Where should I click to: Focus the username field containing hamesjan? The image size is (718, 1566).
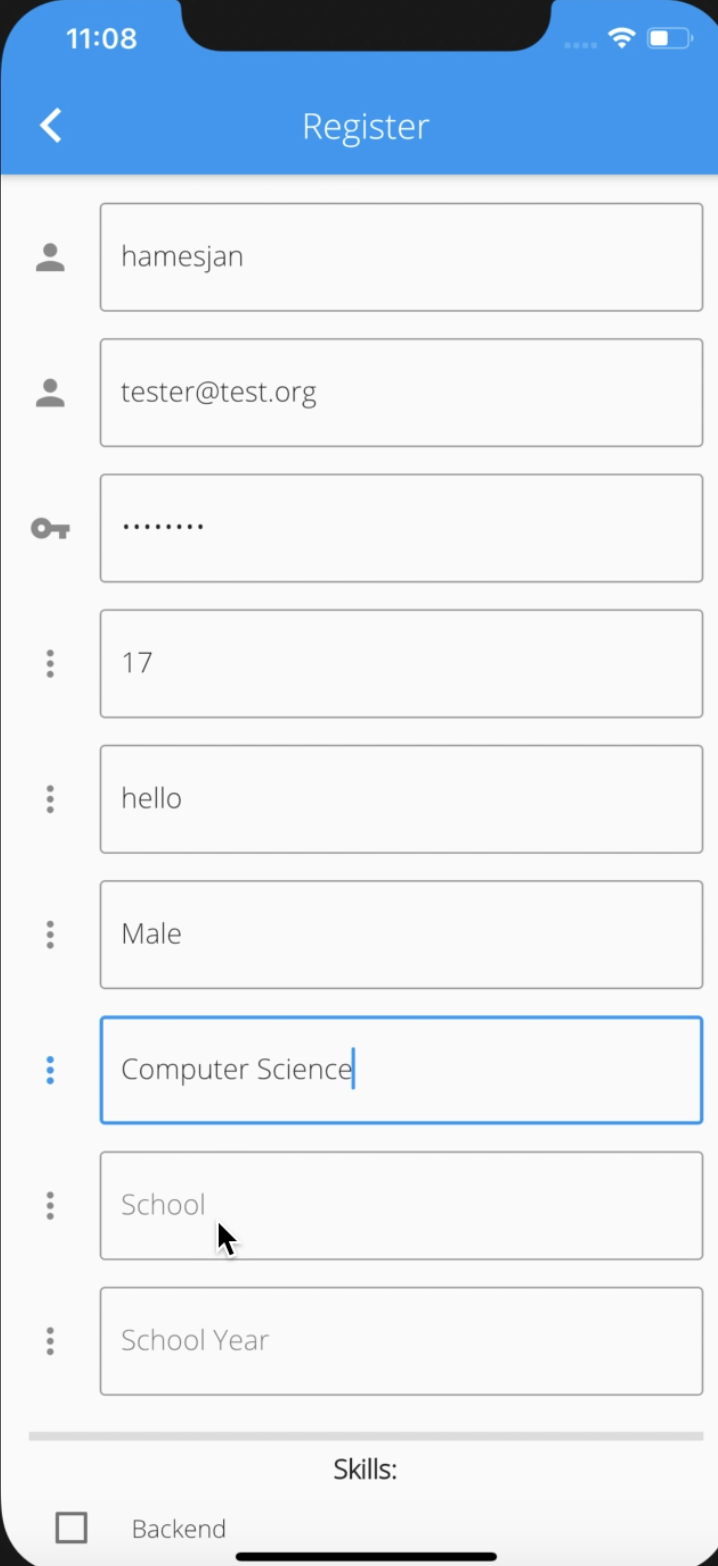pos(401,257)
